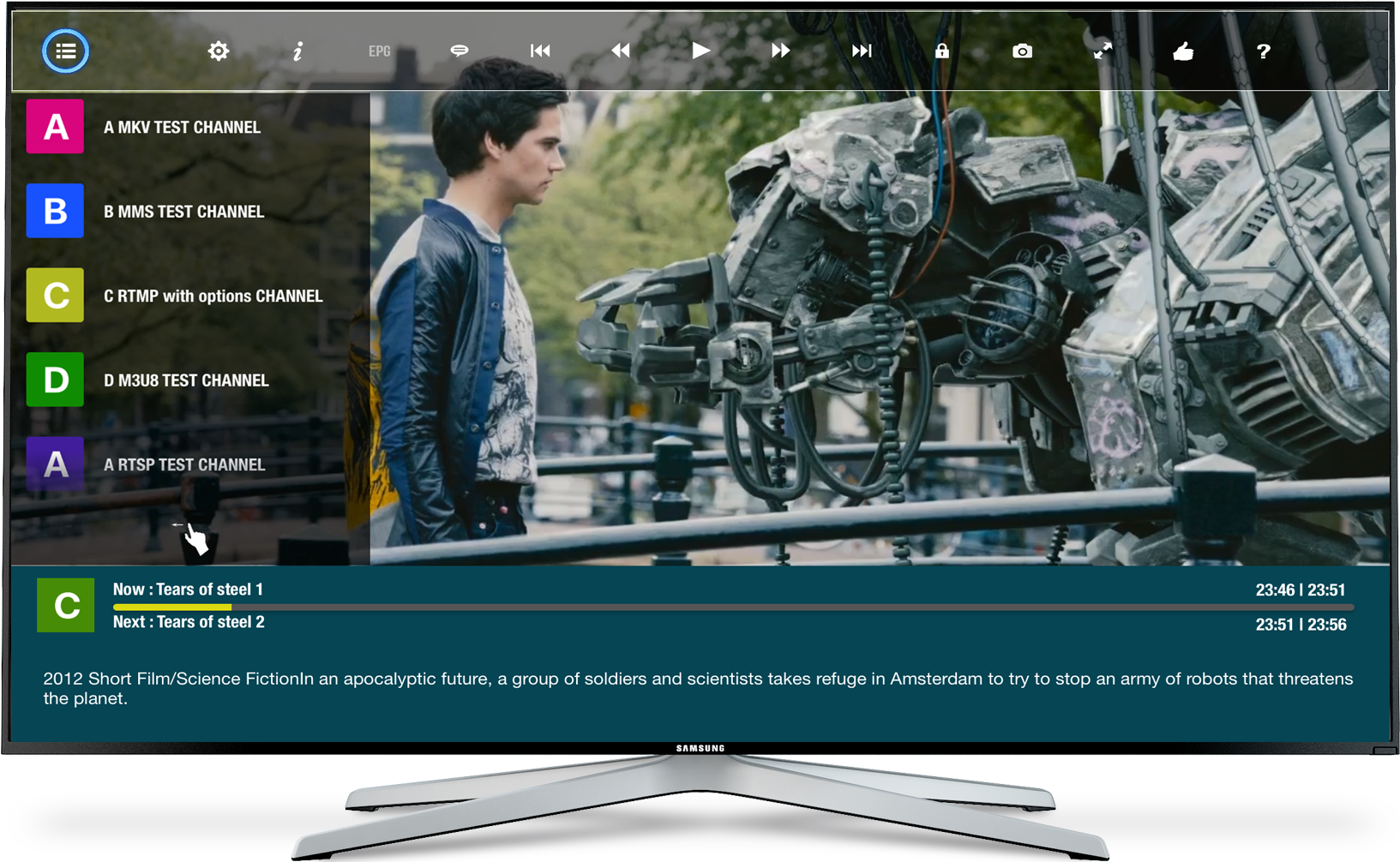Click 'Next : Tears of steel 2'
This screenshot has width=1400, height=862.
tap(189, 622)
